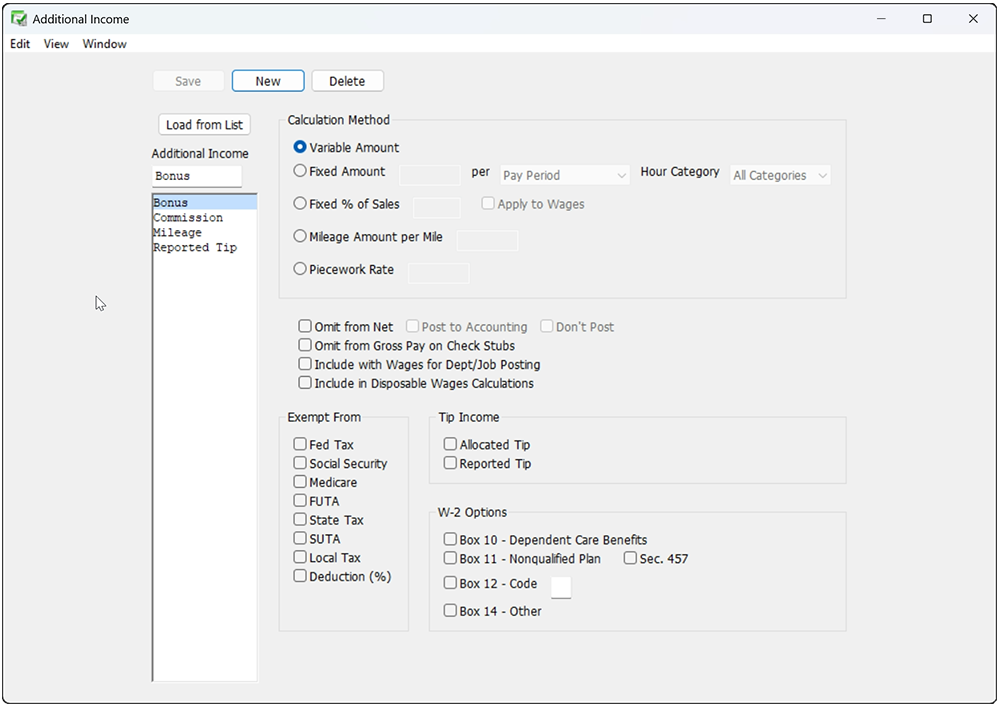1000x706 pixels.
Task: Minimize the Additional Income window
Action: pyautogui.click(x=881, y=18)
